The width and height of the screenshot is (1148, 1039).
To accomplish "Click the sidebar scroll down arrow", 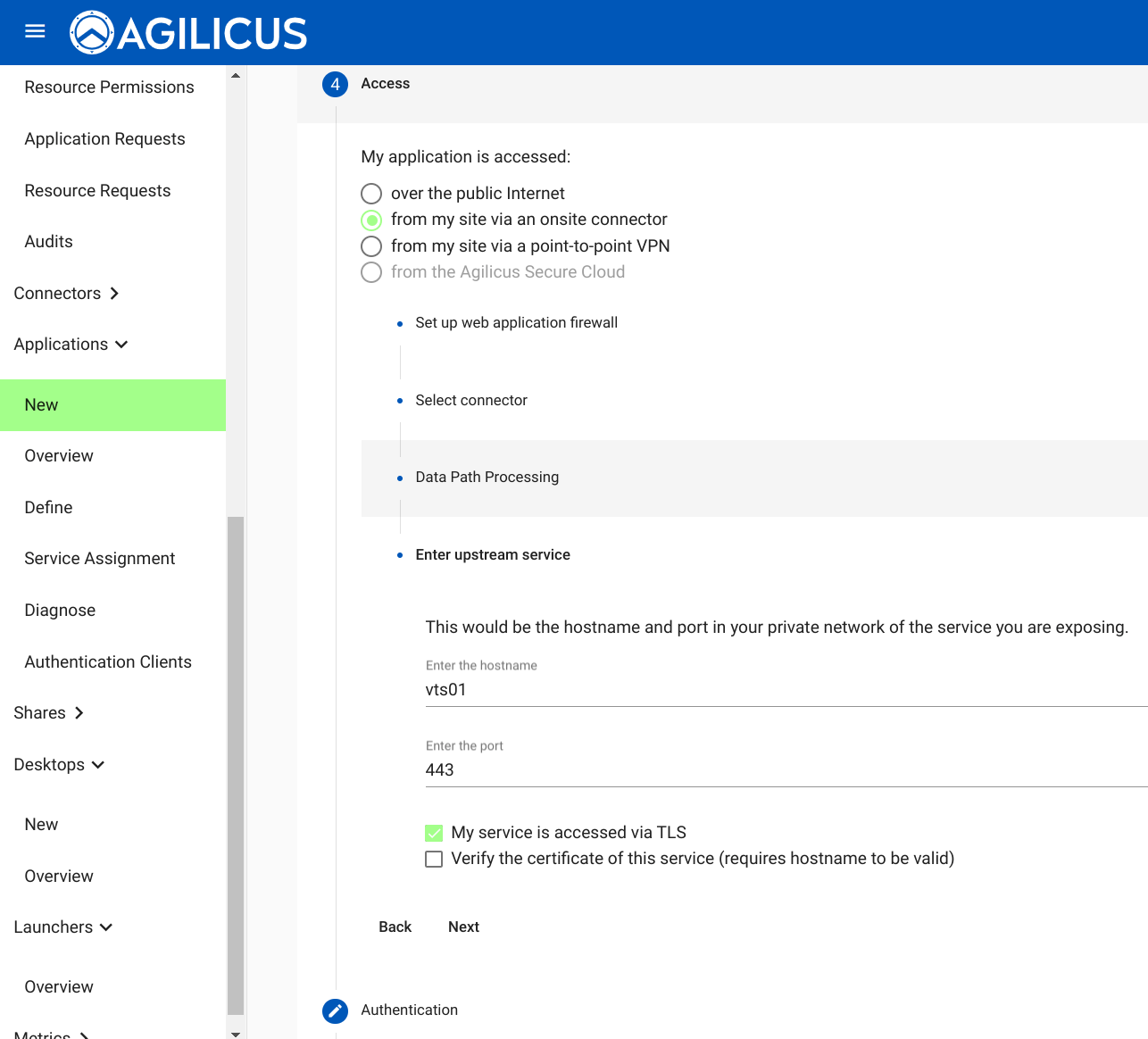I will click(x=236, y=1034).
